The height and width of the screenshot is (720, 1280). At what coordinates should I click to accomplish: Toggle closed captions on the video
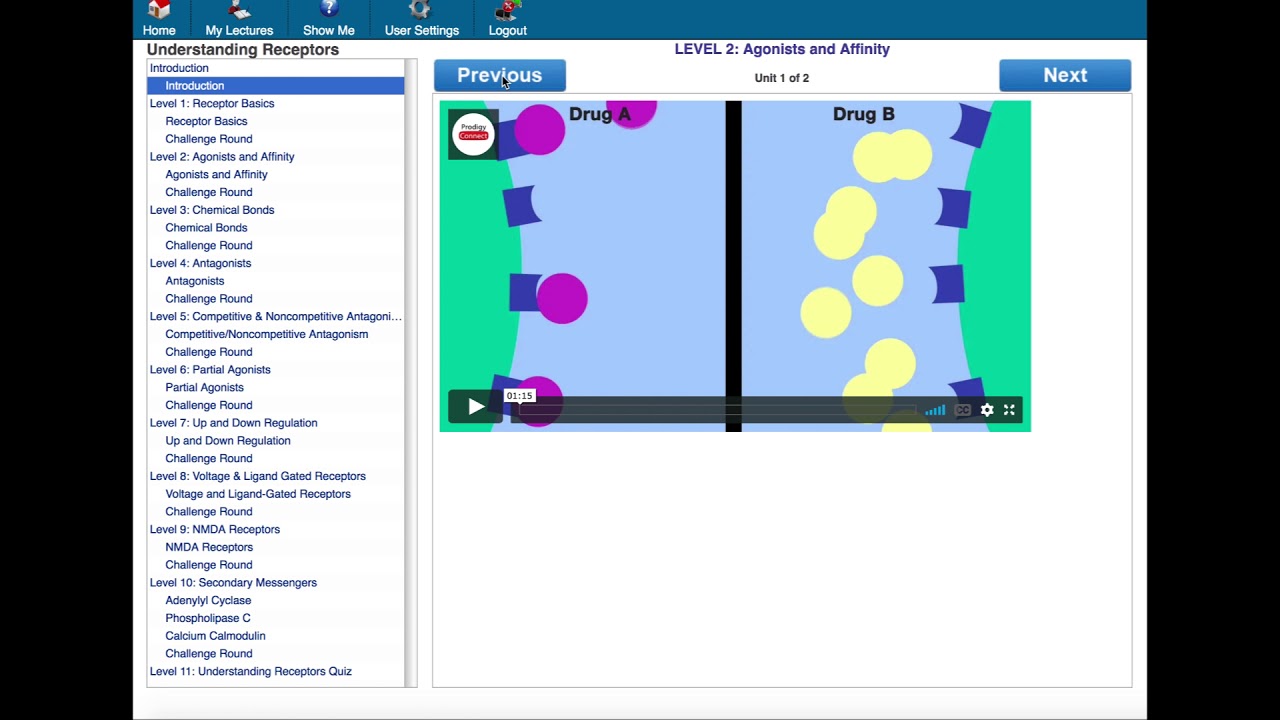[962, 410]
